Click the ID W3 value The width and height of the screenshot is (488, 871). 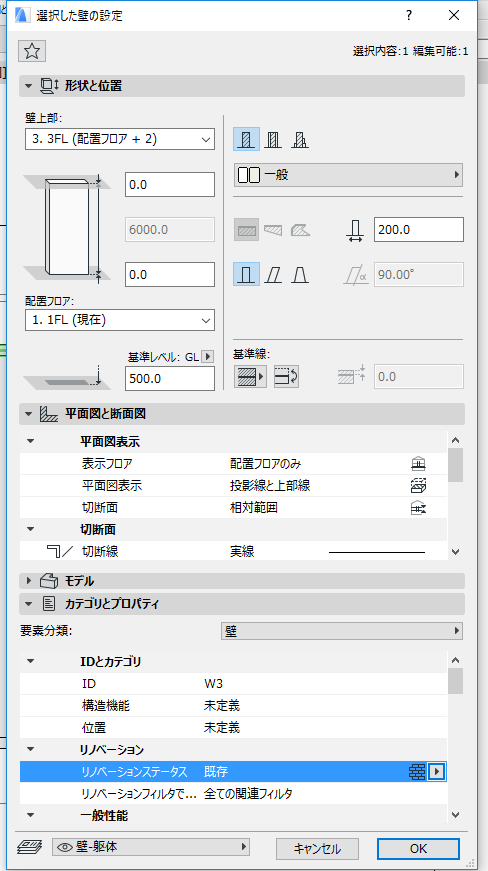(x=214, y=684)
